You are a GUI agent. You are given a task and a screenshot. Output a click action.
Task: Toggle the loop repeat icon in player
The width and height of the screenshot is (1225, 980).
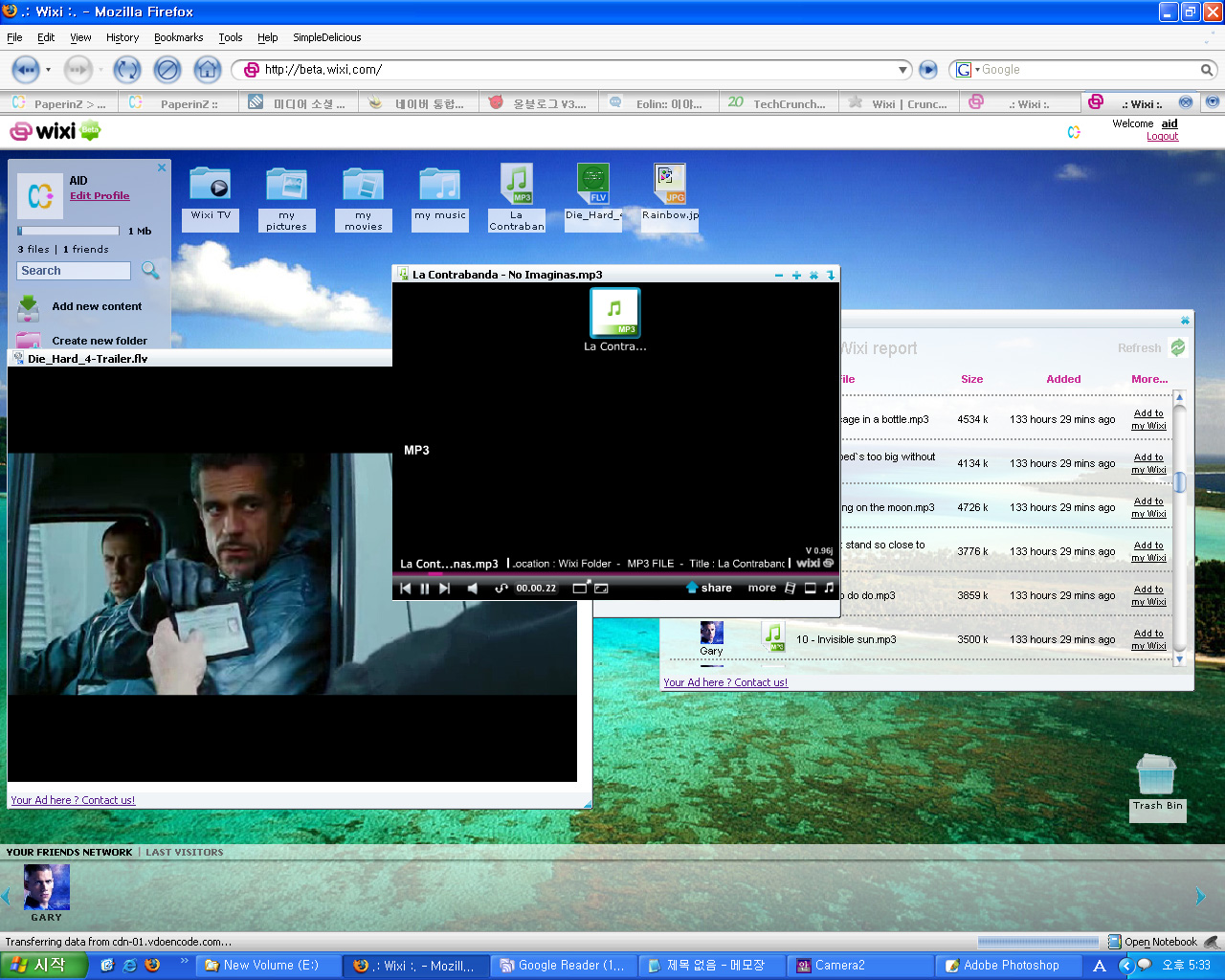(x=501, y=589)
